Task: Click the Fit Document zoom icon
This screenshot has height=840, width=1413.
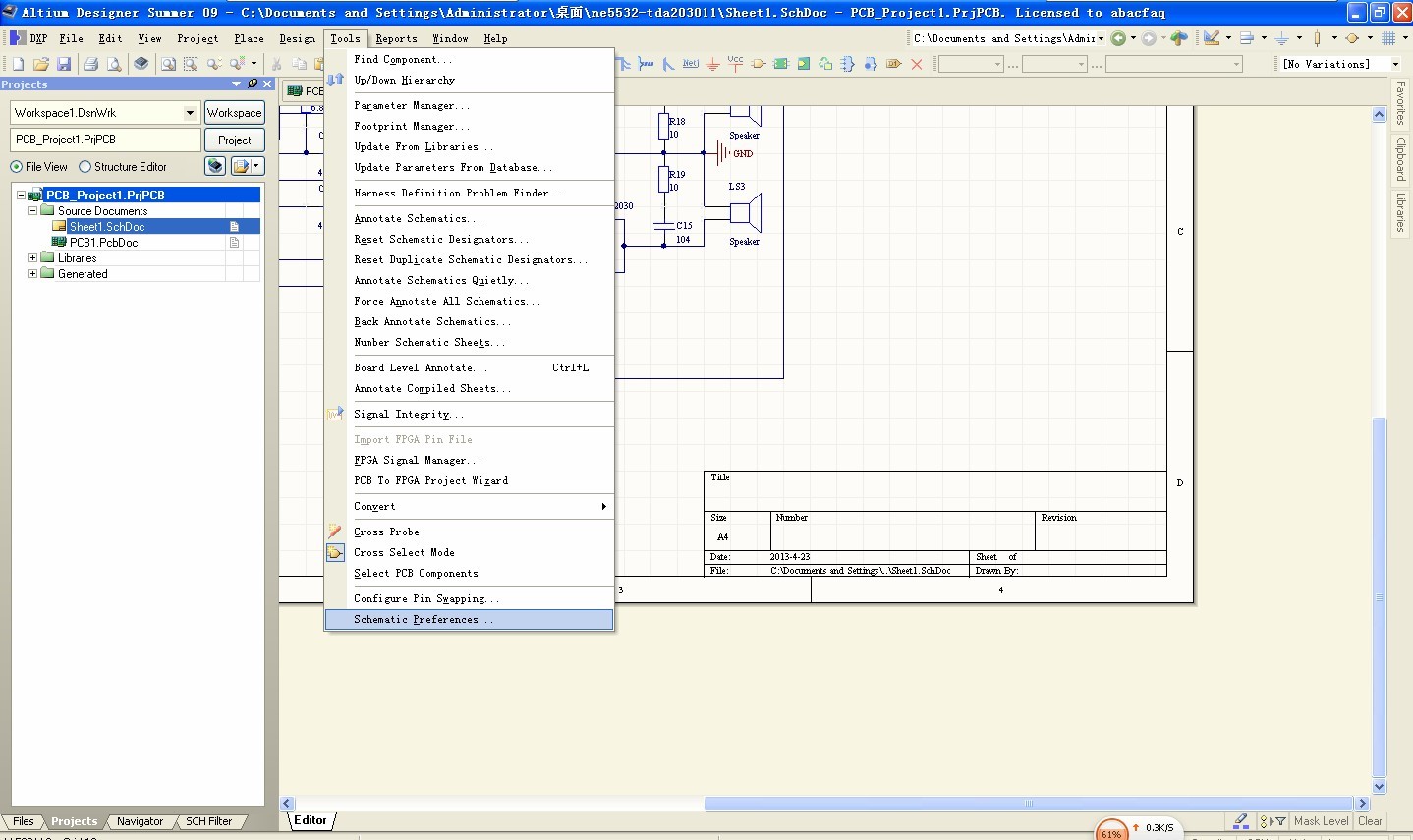Action: [x=169, y=64]
